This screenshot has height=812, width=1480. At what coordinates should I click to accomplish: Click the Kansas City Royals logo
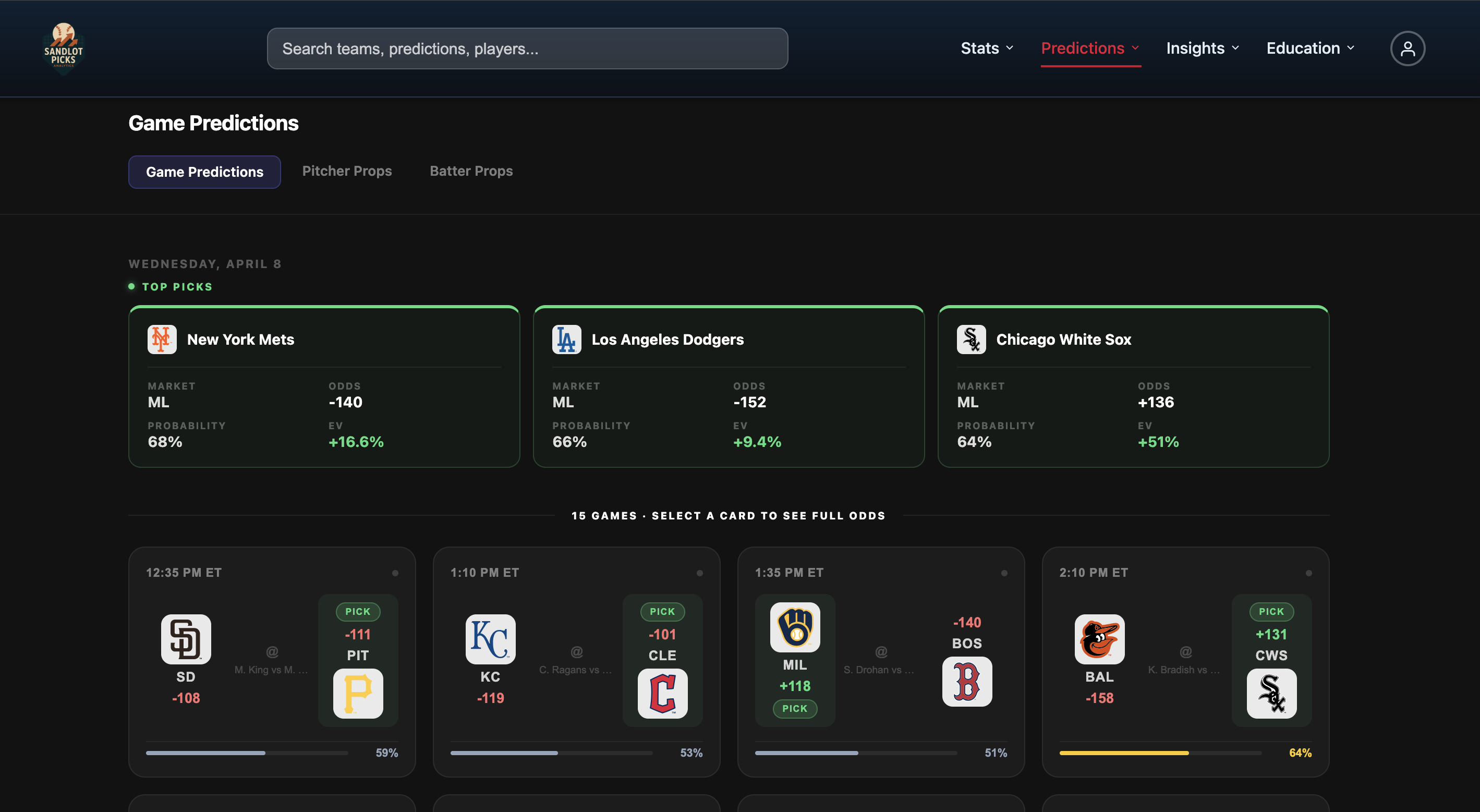click(490, 639)
